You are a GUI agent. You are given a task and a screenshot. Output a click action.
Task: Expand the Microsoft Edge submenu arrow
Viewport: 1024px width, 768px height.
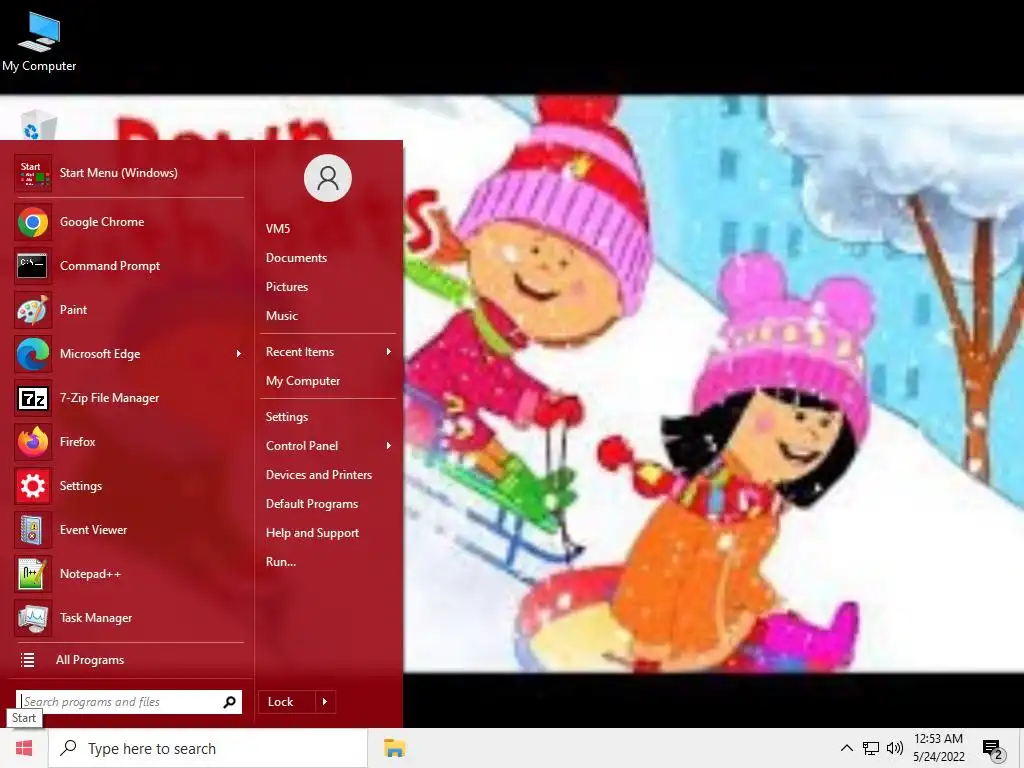[x=238, y=354]
